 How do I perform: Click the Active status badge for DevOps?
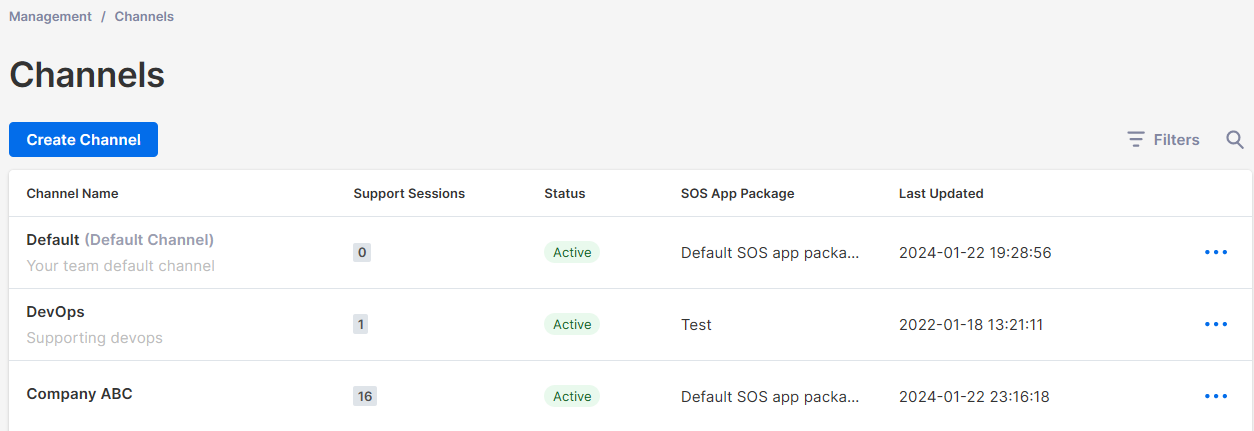coord(572,324)
